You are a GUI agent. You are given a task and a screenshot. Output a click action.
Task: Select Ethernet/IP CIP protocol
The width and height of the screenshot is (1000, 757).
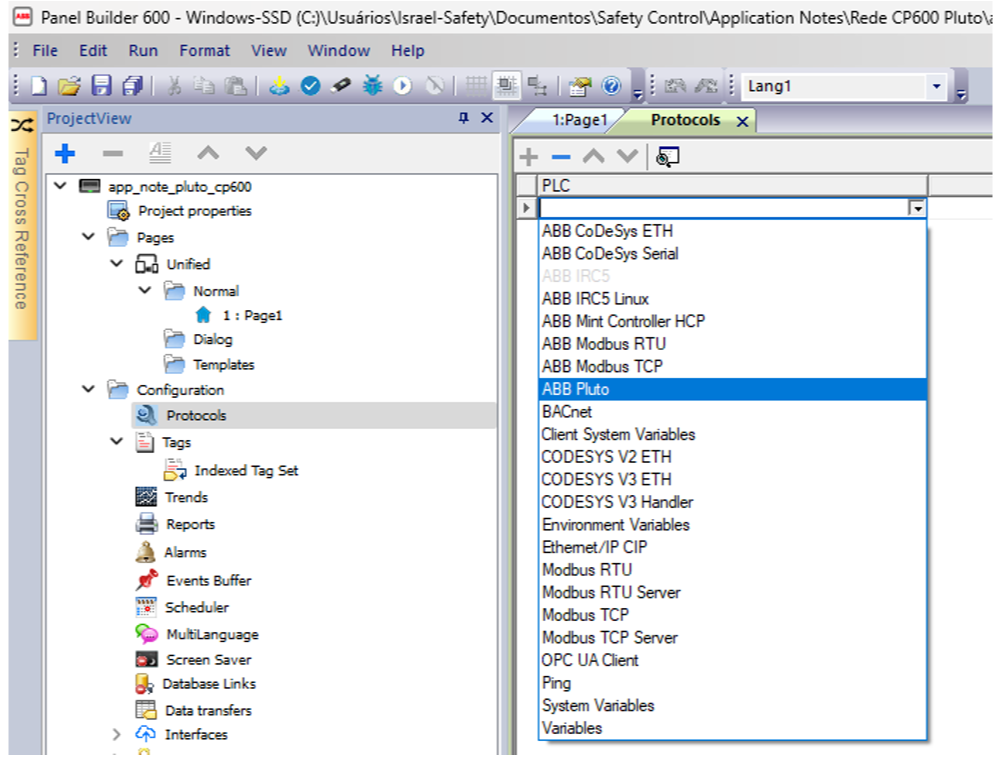click(x=732, y=547)
